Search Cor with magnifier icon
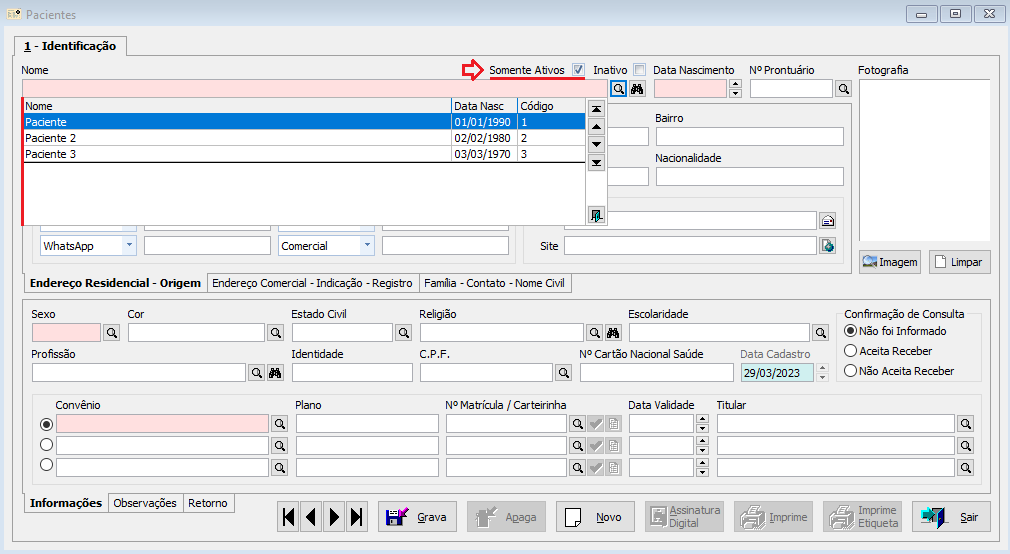This screenshot has height=554, width=1010. click(x=276, y=332)
